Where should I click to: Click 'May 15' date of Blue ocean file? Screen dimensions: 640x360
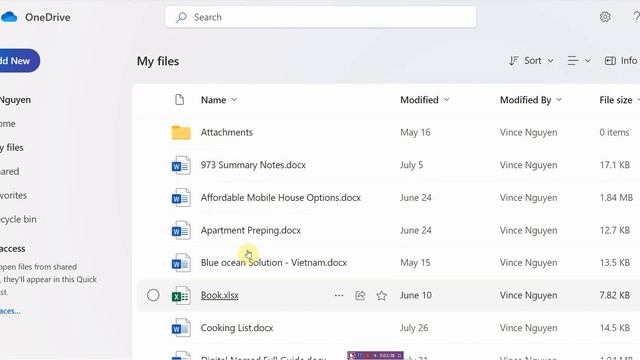415,262
